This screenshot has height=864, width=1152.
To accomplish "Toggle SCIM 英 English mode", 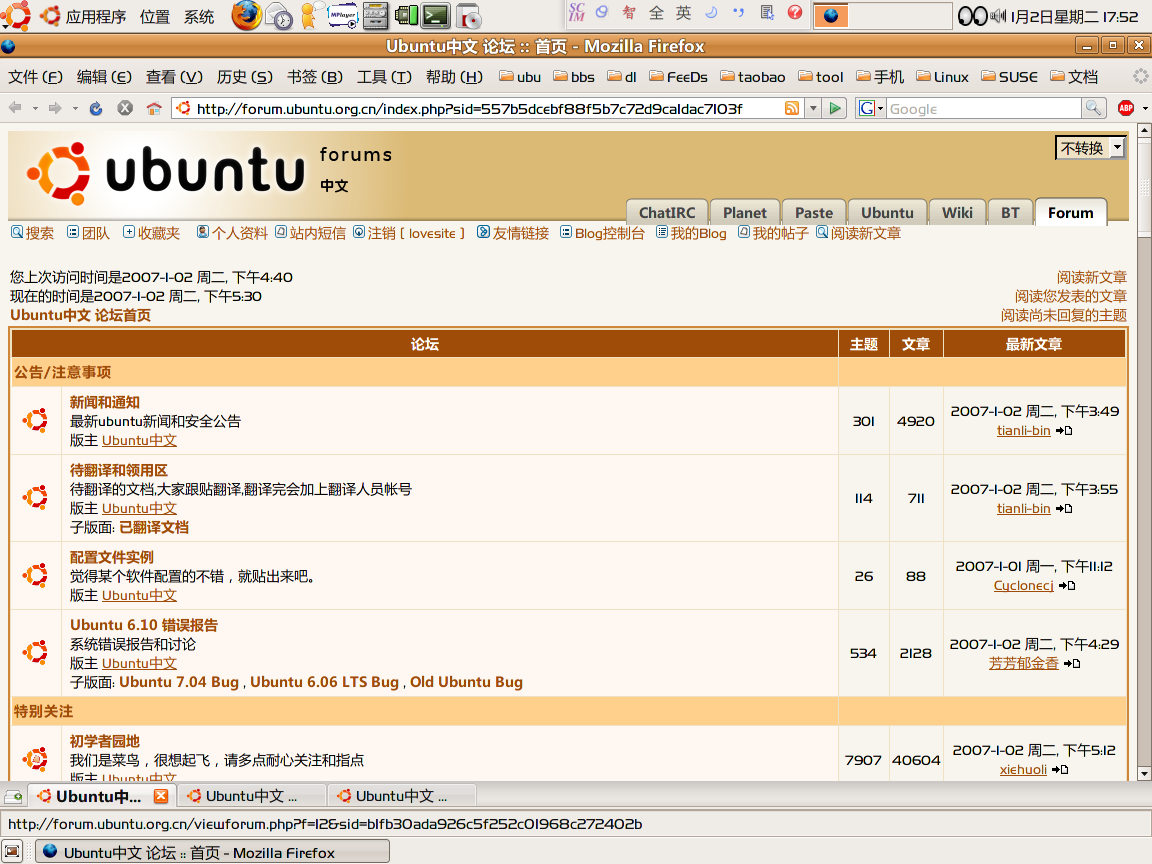I will click(x=683, y=12).
